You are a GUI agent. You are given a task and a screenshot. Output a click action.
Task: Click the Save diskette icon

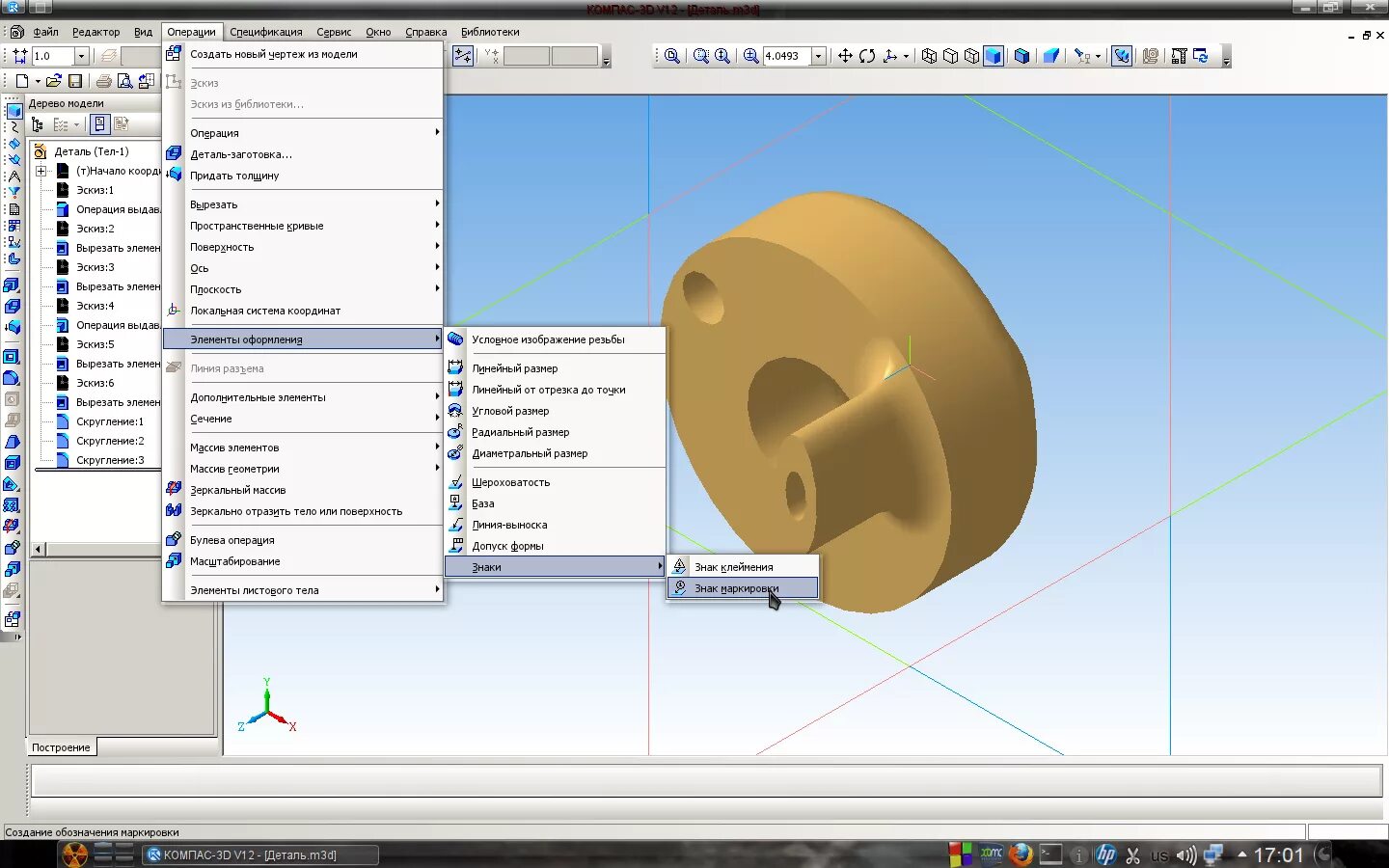click(x=75, y=81)
